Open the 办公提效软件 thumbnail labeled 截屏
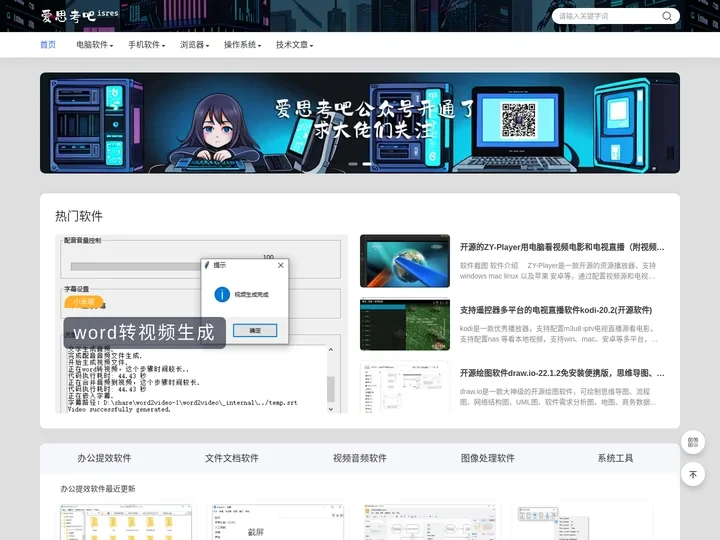The image size is (720, 540). pos(277,522)
